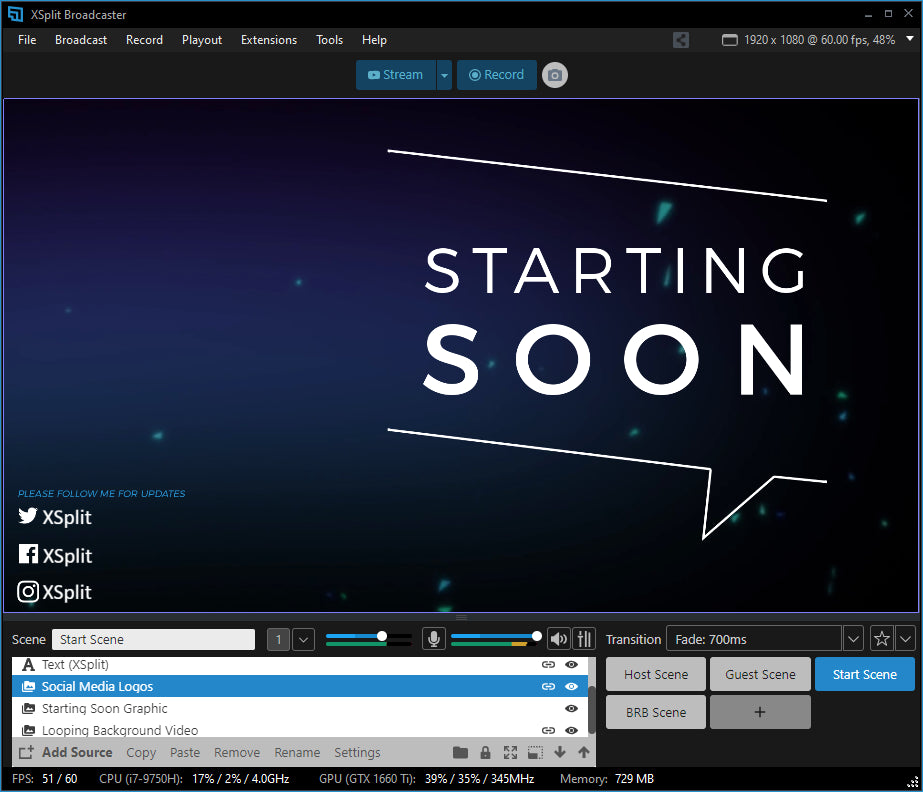Click the share icon in menu bar
Viewport: 923px width, 792px height.
pyautogui.click(x=681, y=40)
